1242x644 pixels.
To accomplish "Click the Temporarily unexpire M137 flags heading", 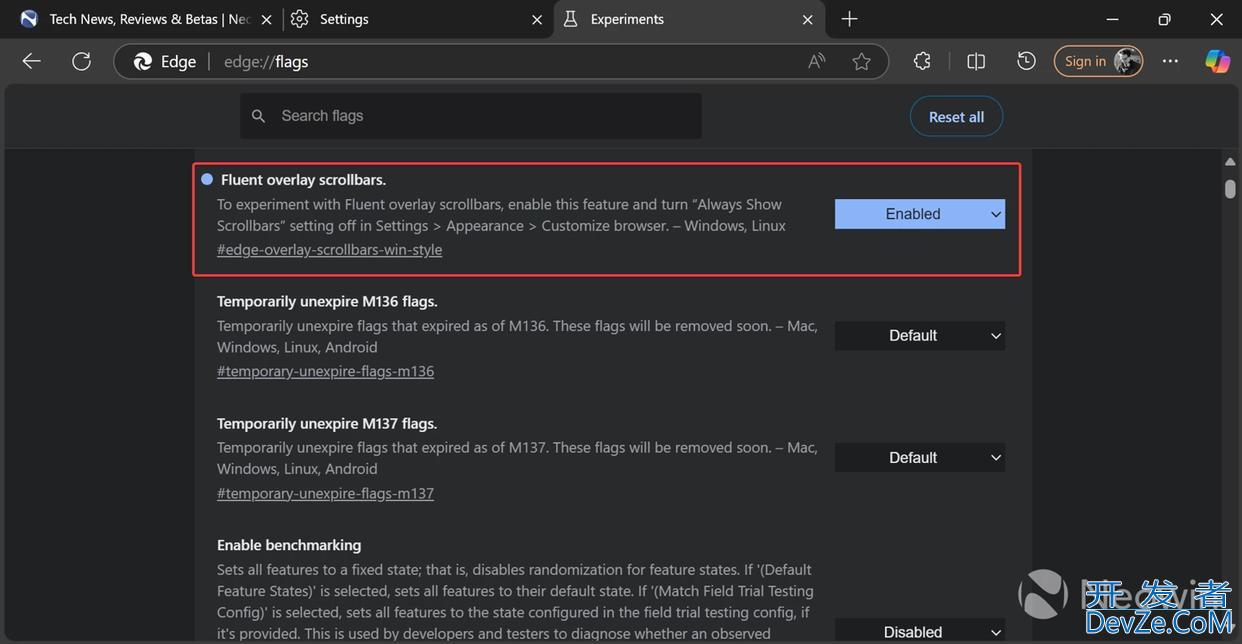I will 327,423.
